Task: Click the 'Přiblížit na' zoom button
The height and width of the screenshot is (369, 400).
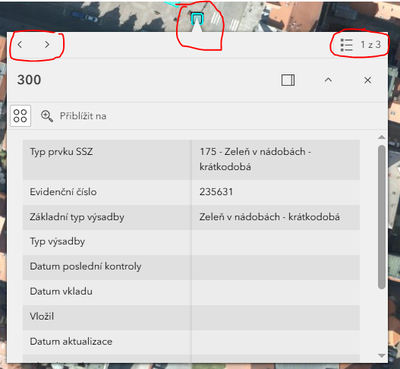Action: (74, 116)
